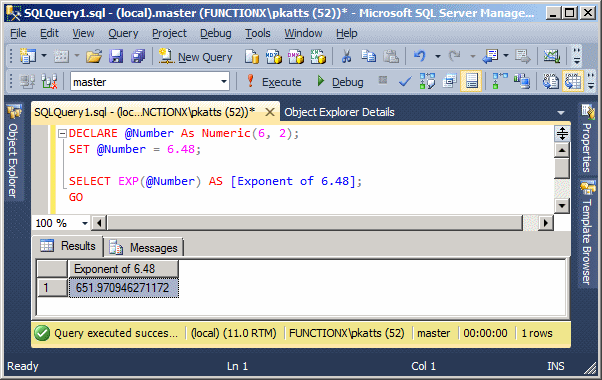Click editor vertical scroll up arrow

point(562,150)
